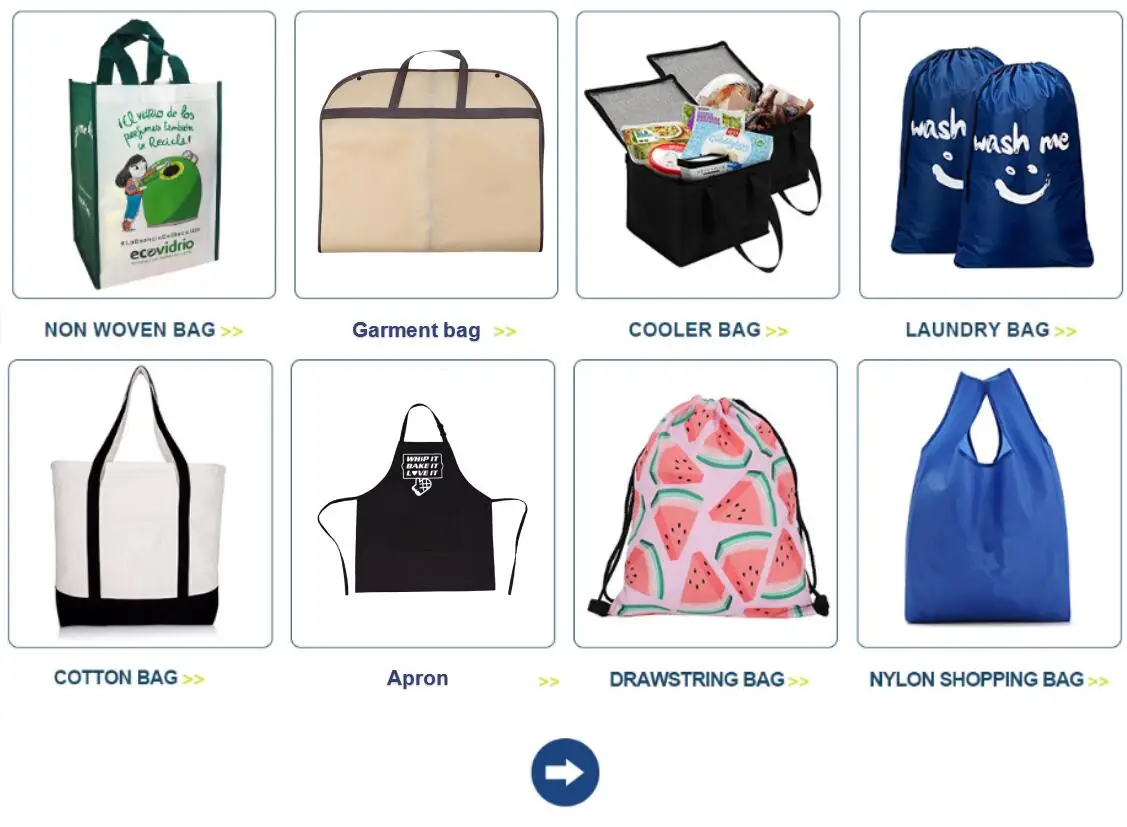Click the blue right arrow button
Screen dimensions: 1127x827
[565, 772]
